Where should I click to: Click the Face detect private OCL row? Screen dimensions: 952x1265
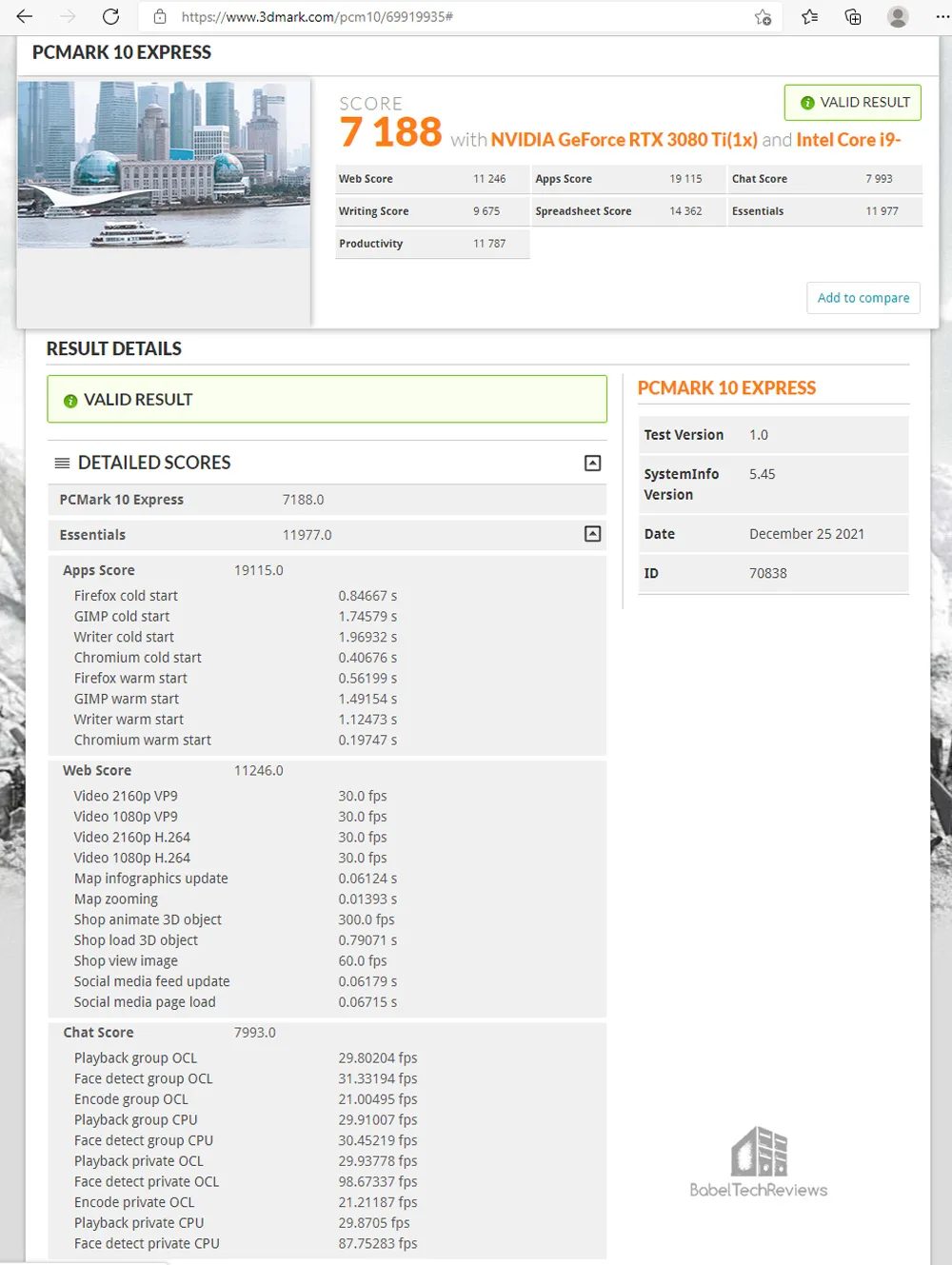click(327, 1182)
